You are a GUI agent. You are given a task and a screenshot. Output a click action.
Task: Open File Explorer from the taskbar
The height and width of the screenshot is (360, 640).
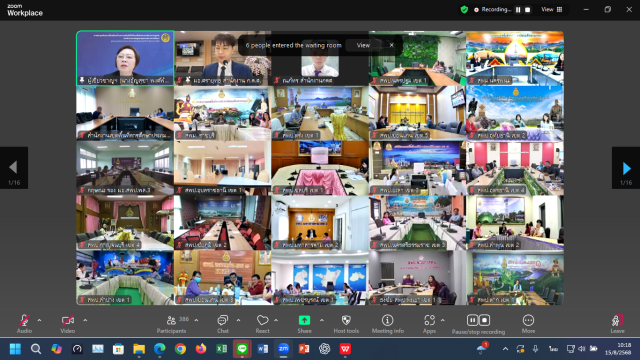[139, 349]
